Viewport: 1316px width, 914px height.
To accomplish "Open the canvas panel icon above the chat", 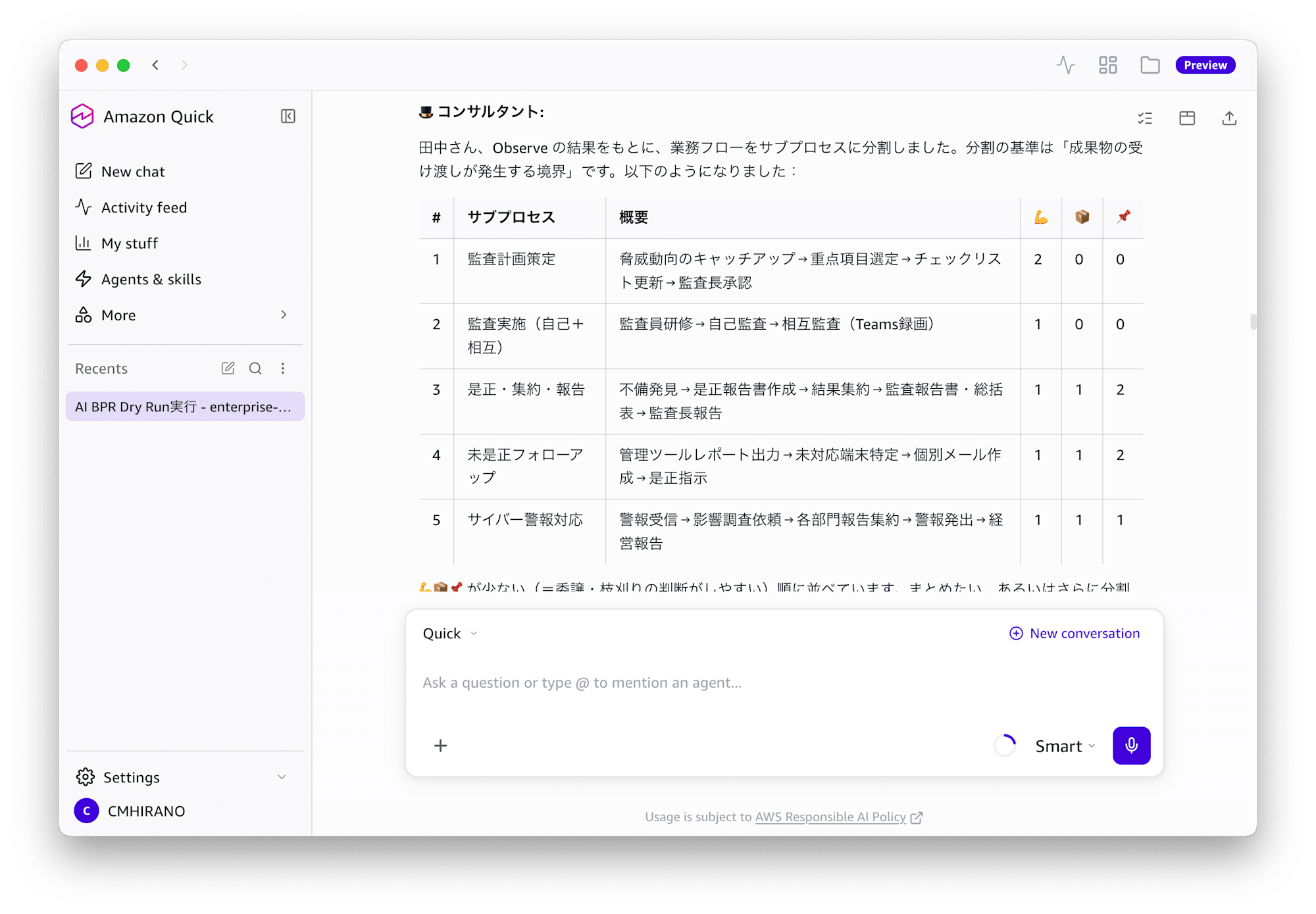I will click(x=1187, y=118).
